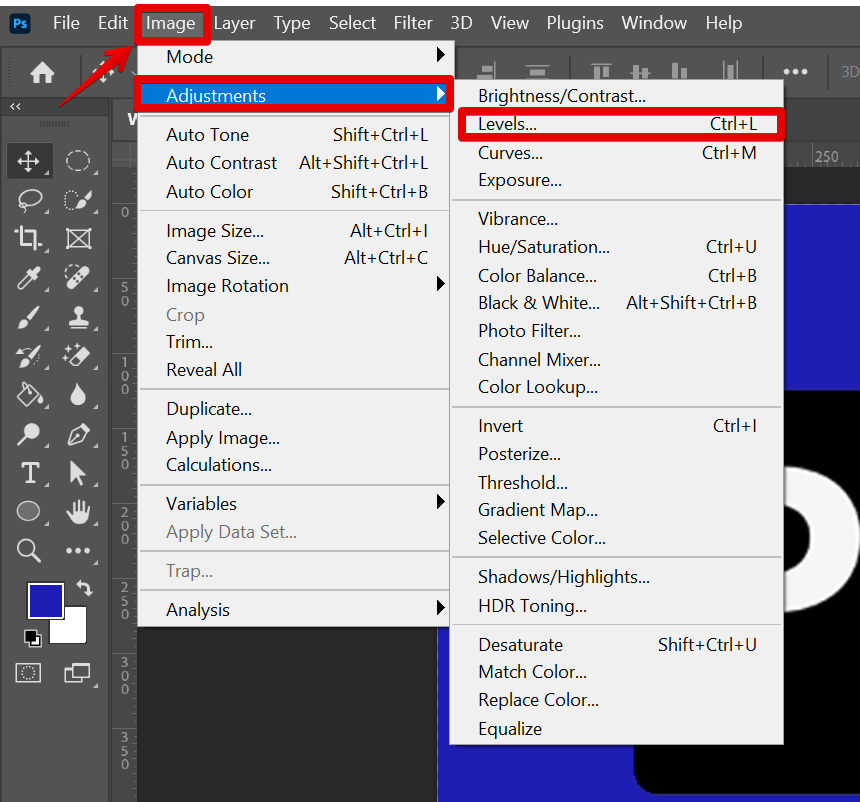The width and height of the screenshot is (860, 802).
Task: Choose the Clone Stamp tool
Action: [x=78, y=317]
